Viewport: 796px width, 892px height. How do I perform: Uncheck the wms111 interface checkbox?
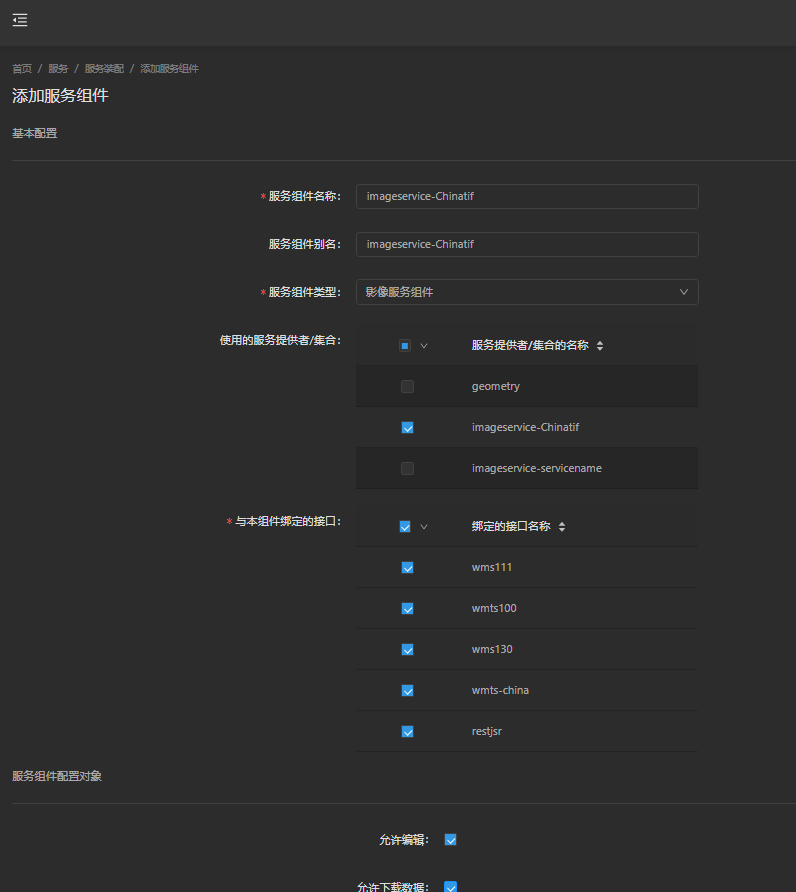click(407, 568)
